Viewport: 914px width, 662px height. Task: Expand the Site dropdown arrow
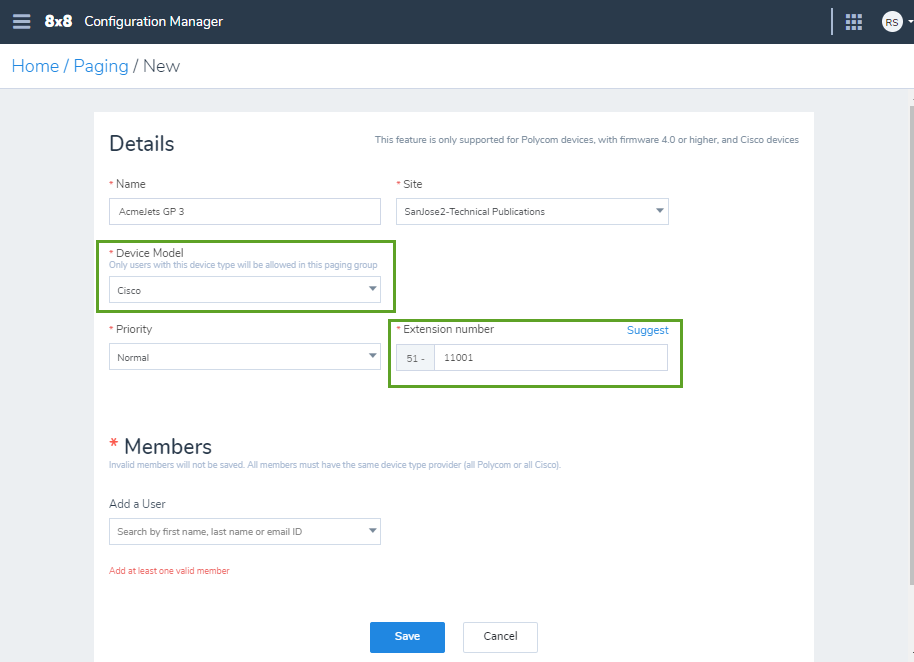[x=659, y=211]
